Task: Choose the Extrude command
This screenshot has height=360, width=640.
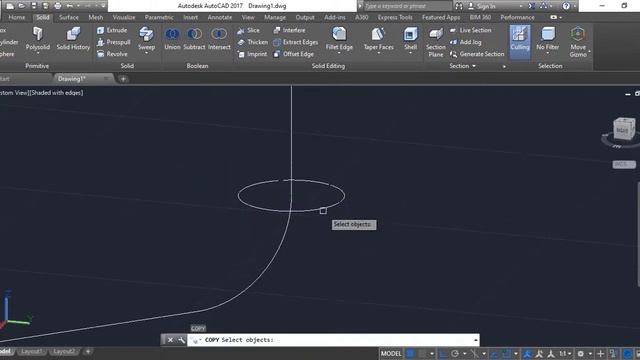Action: click(x=112, y=30)
